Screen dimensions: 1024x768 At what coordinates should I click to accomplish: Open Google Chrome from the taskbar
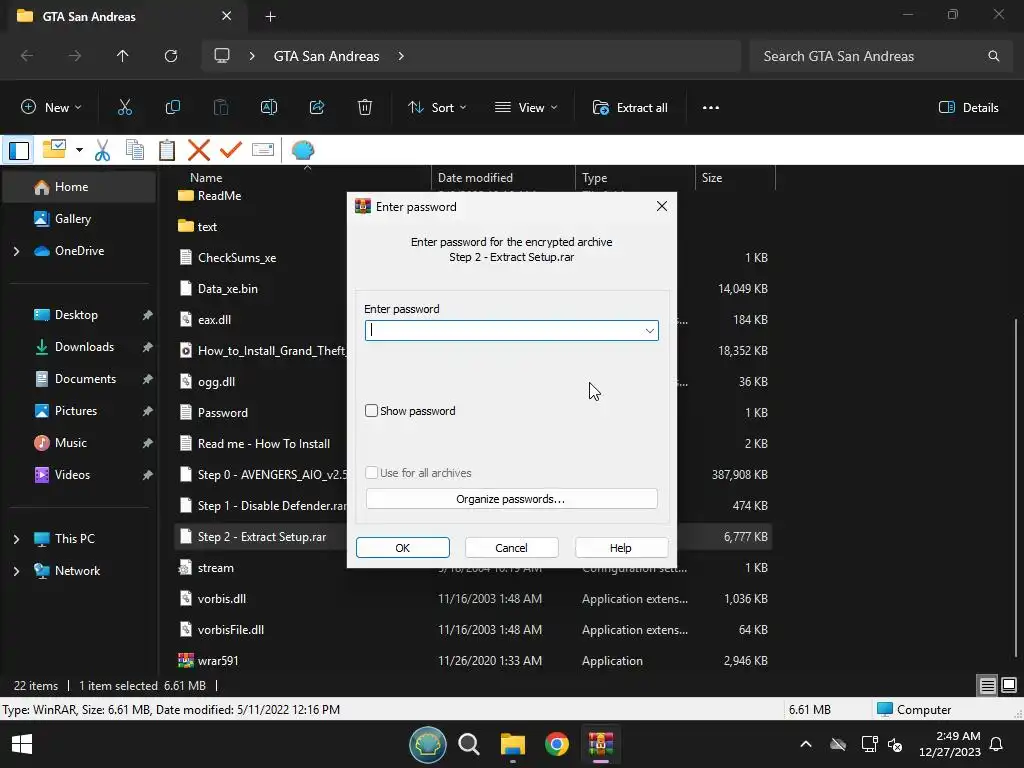(556, 744)
